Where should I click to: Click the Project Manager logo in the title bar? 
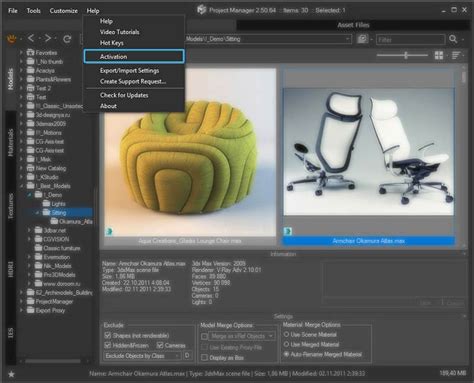201,10
